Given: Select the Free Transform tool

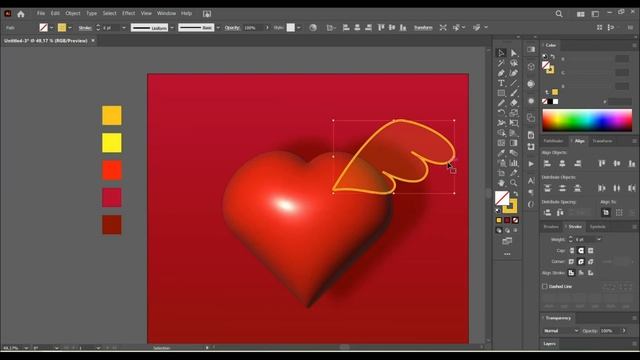Looking at the screenshot, I should pyautogui.click(x=514, y=123).
